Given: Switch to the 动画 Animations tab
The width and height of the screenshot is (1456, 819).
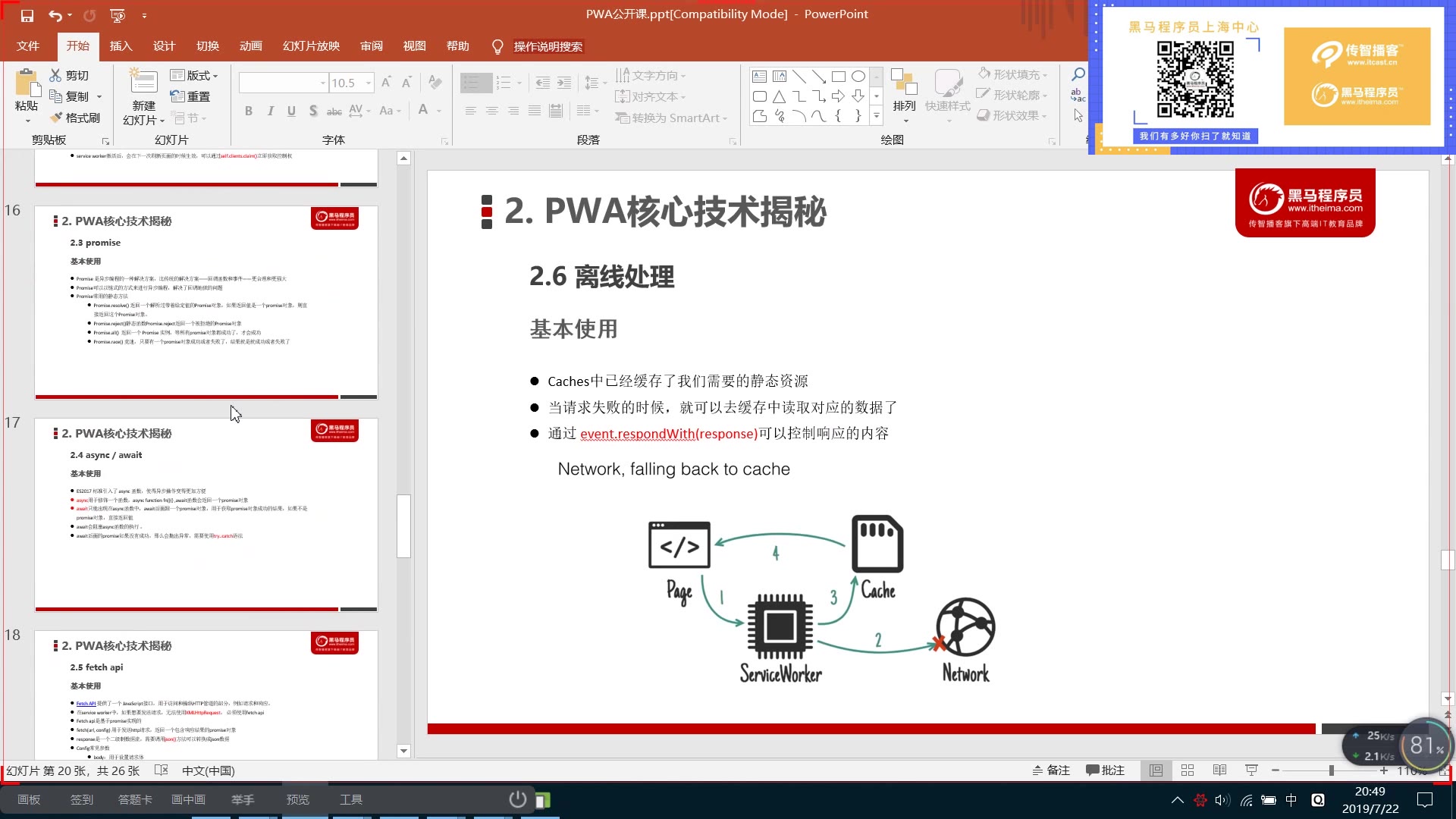Looking at the screenshot, I should pos(250,46).
